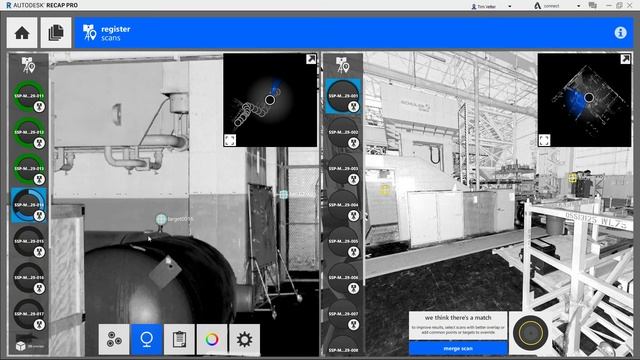Select three-point registration tool
This screenshot has width=640, height=360.
[x=114, y=339]
